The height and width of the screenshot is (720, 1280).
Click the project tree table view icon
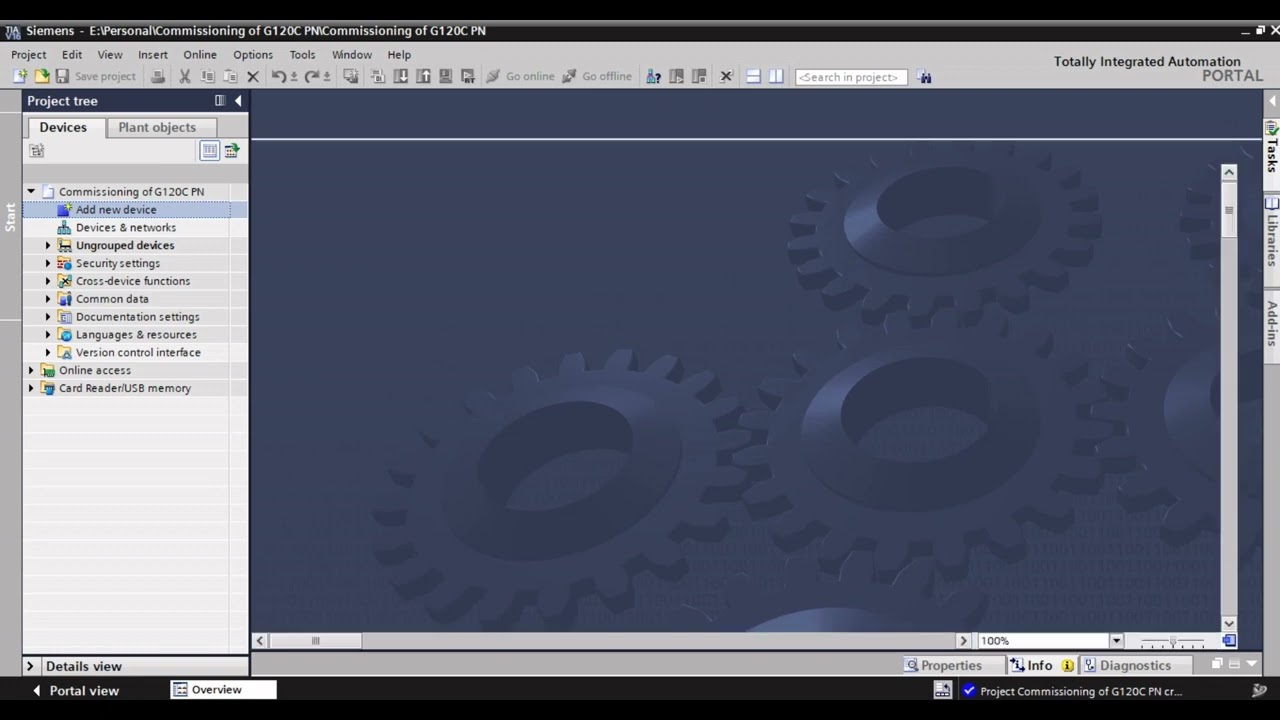tap(209, 151)
